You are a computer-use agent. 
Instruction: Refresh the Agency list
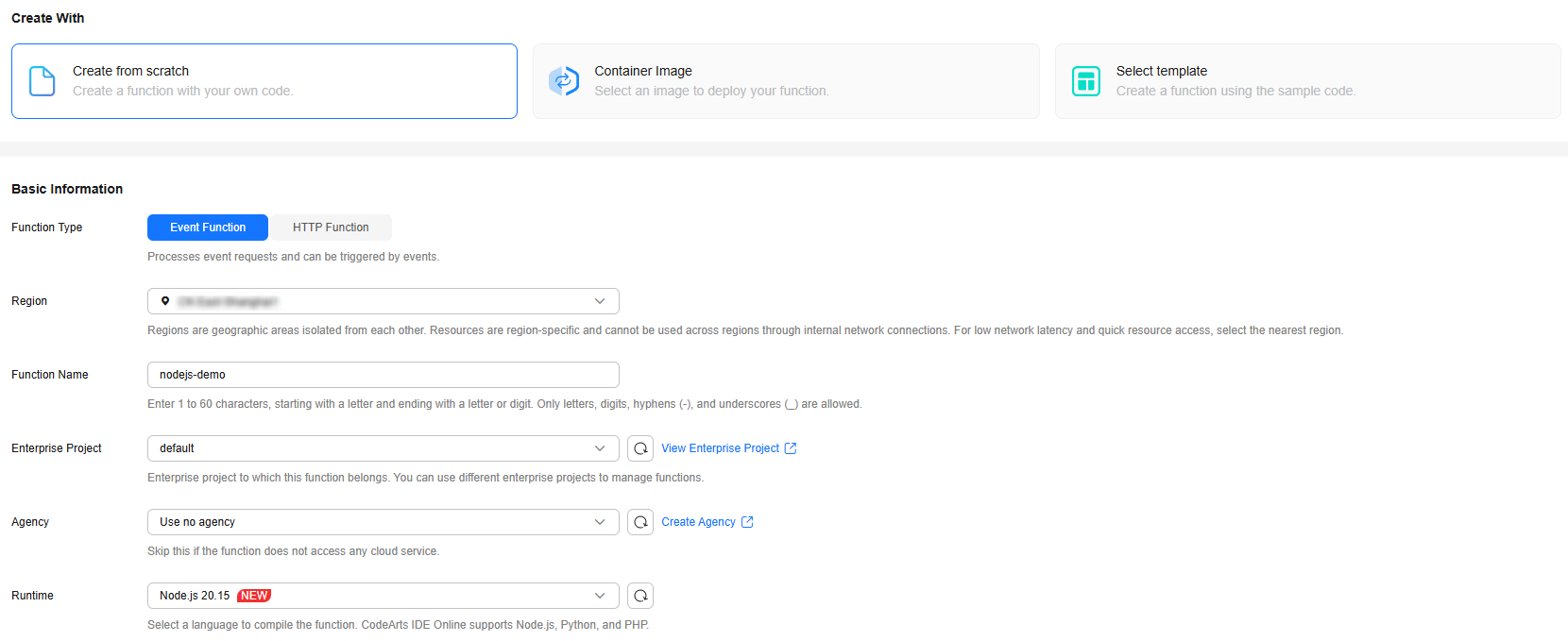pyautogui.click(x=640, y=522)
